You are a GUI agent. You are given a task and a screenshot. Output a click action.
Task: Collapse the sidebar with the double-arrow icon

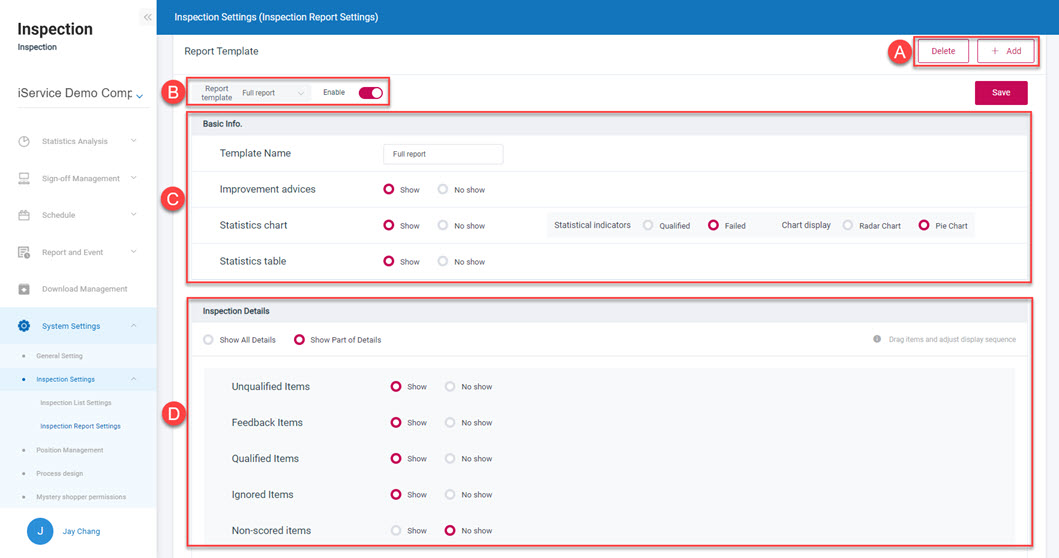(147, 17)
